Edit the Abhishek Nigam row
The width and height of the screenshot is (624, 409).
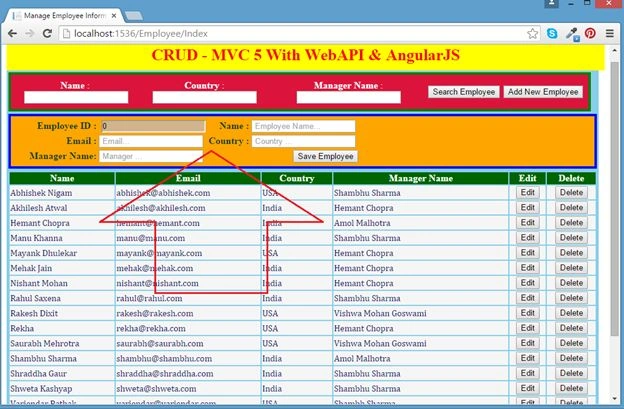pos(528,193)
